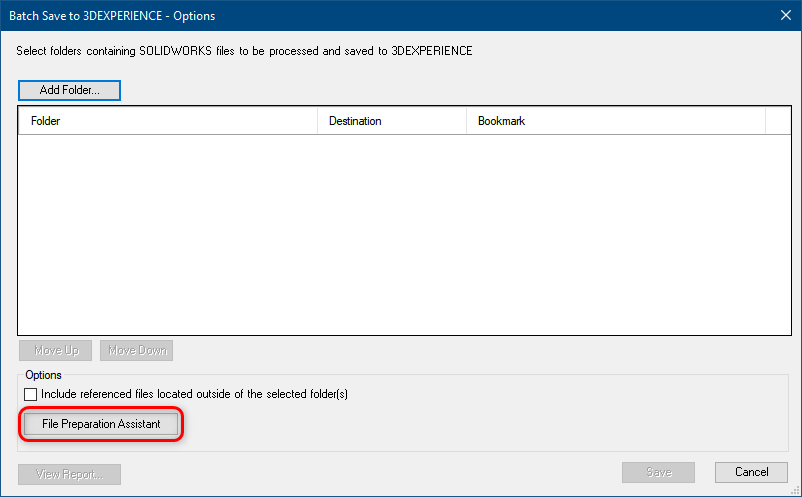802x497 pixels.
Task: Enable include referenced files outside selected folders
Action: 31,394
